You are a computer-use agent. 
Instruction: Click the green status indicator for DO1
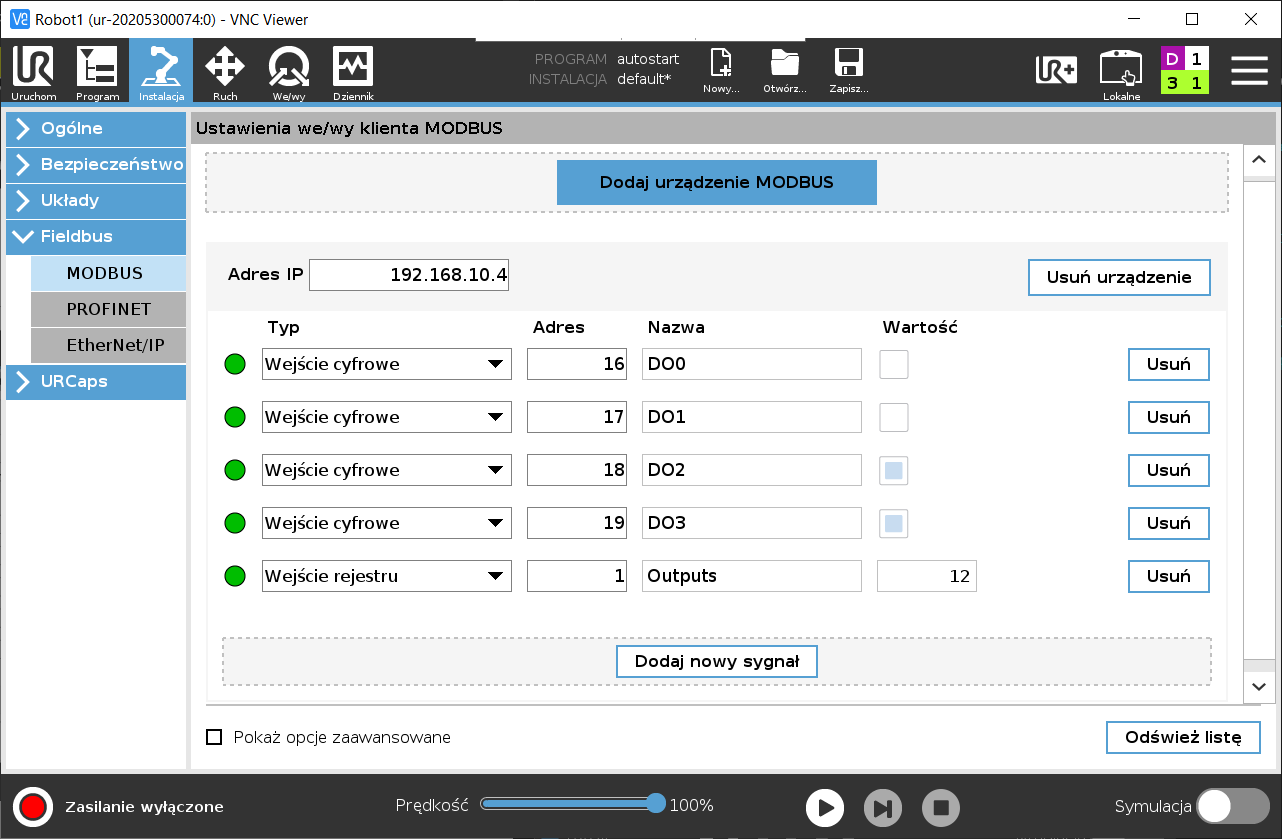coord(235,417)
